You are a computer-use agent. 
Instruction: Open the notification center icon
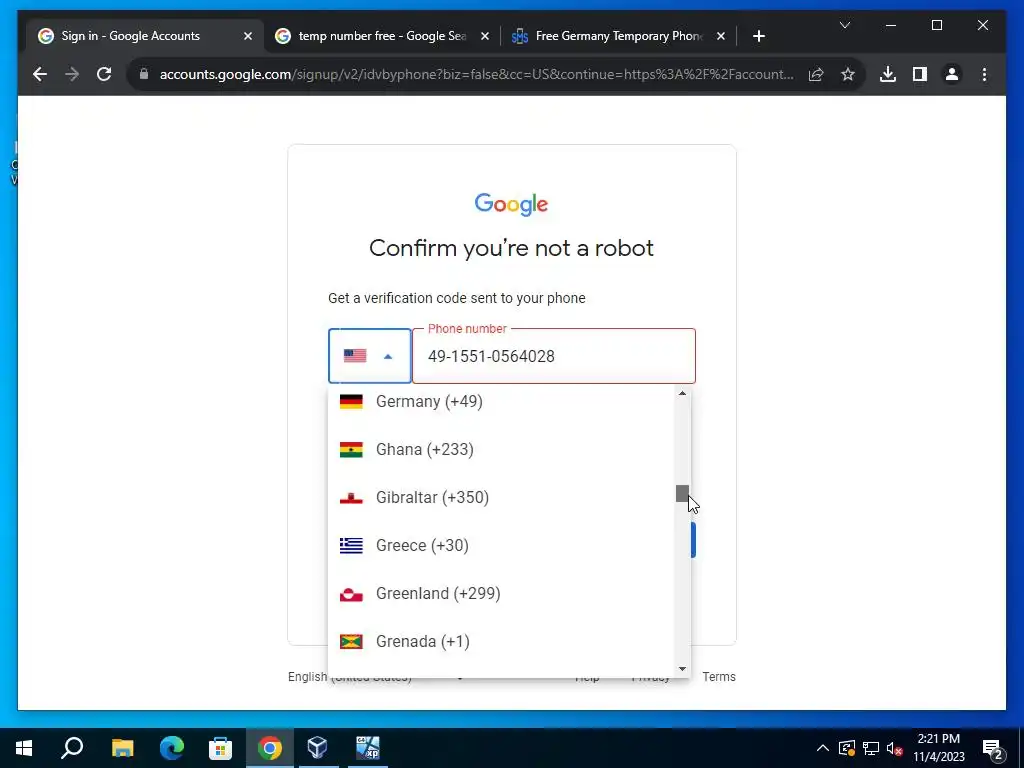tap(993, 748)
